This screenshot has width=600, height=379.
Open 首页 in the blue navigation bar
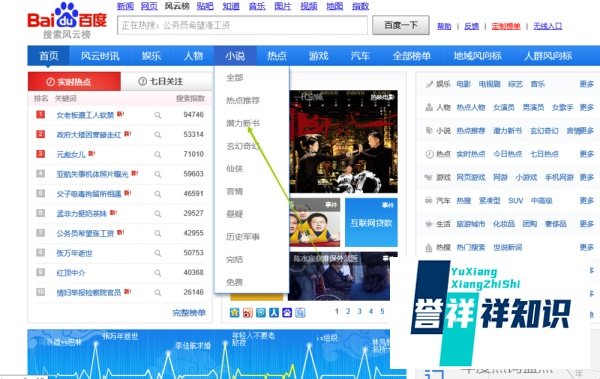pyautogui.click(x=49, y=56)
